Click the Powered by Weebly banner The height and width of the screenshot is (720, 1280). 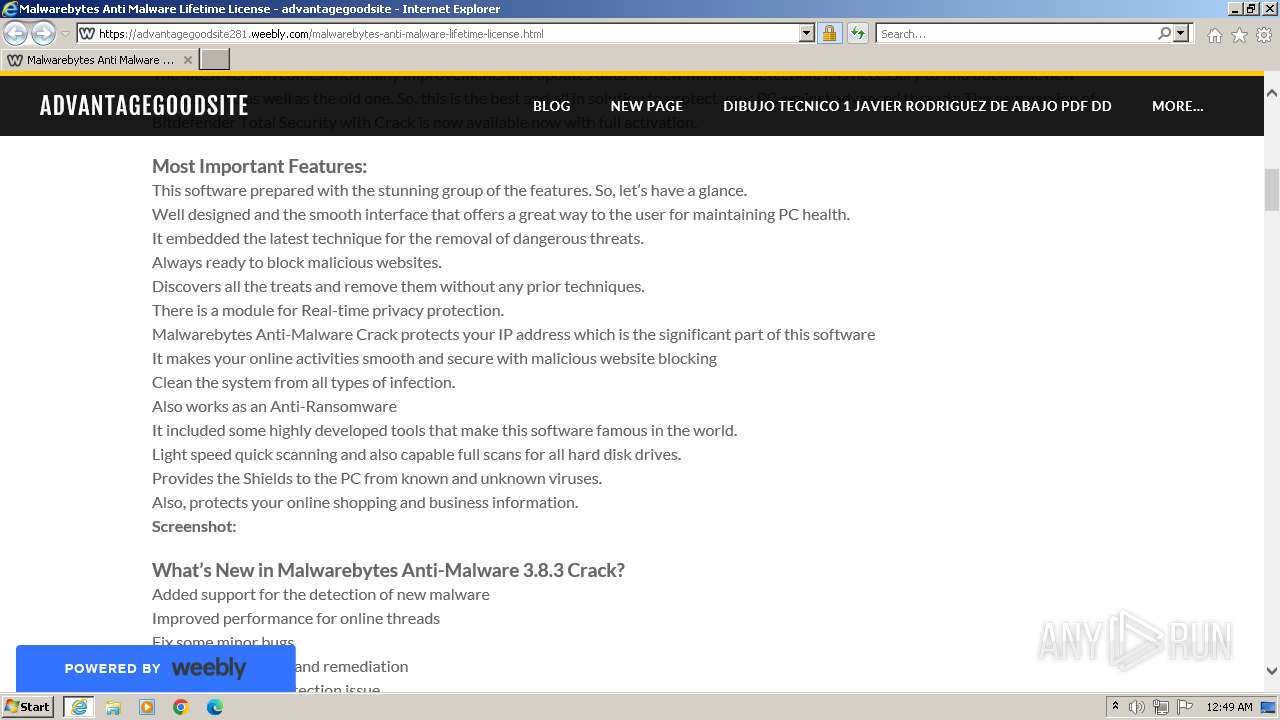155,668
